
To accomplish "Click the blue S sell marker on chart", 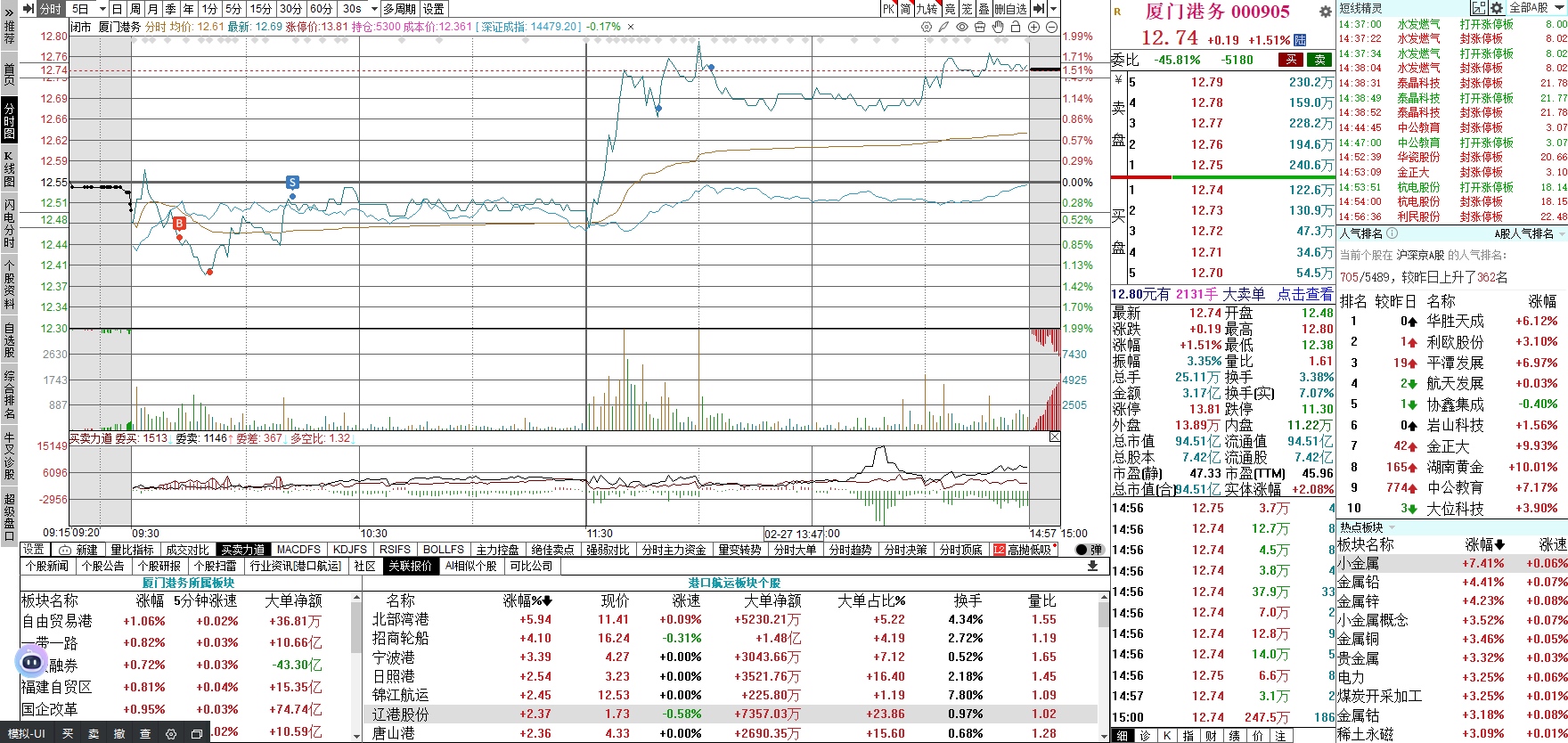I will (x=292, y=183).
